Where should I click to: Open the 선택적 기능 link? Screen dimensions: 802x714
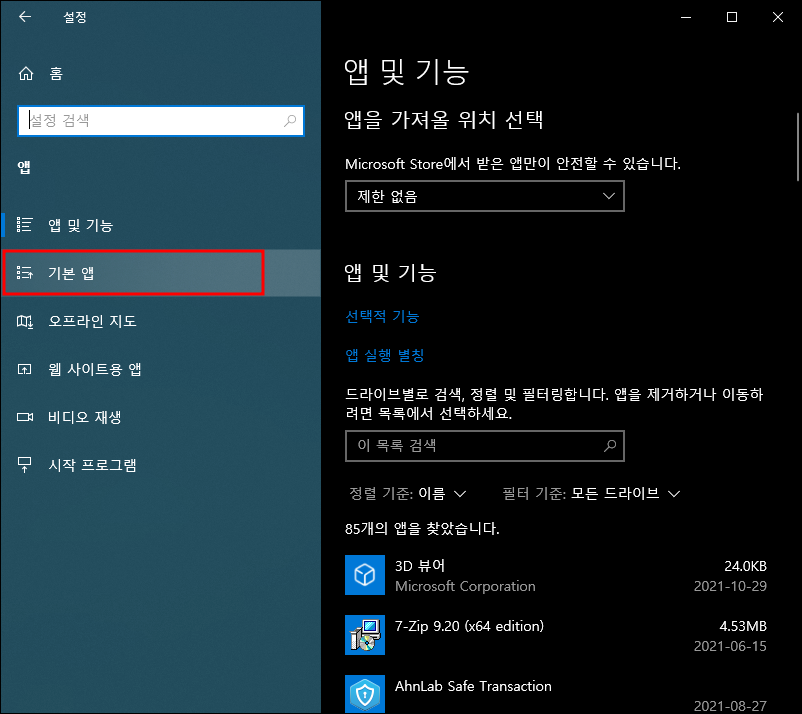[x=382, y=315]
